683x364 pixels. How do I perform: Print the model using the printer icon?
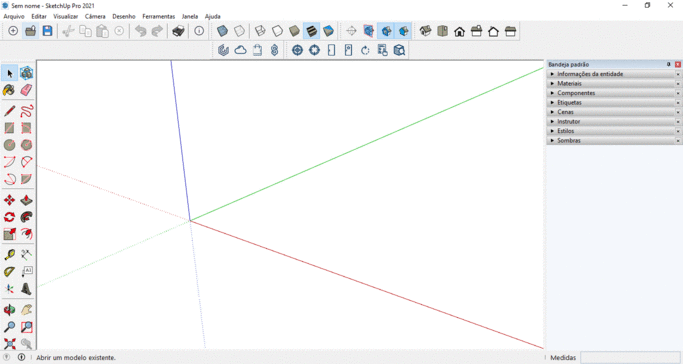178,31
